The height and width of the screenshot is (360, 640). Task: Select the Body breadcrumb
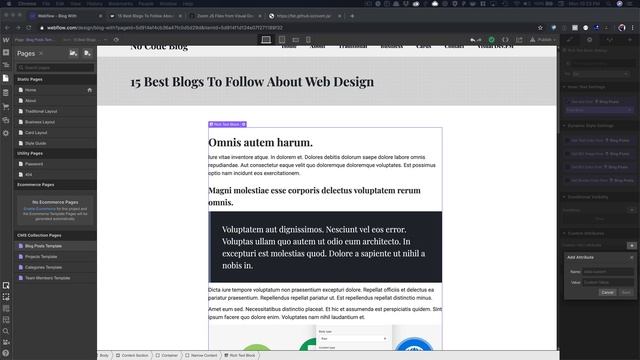[104, 356]
